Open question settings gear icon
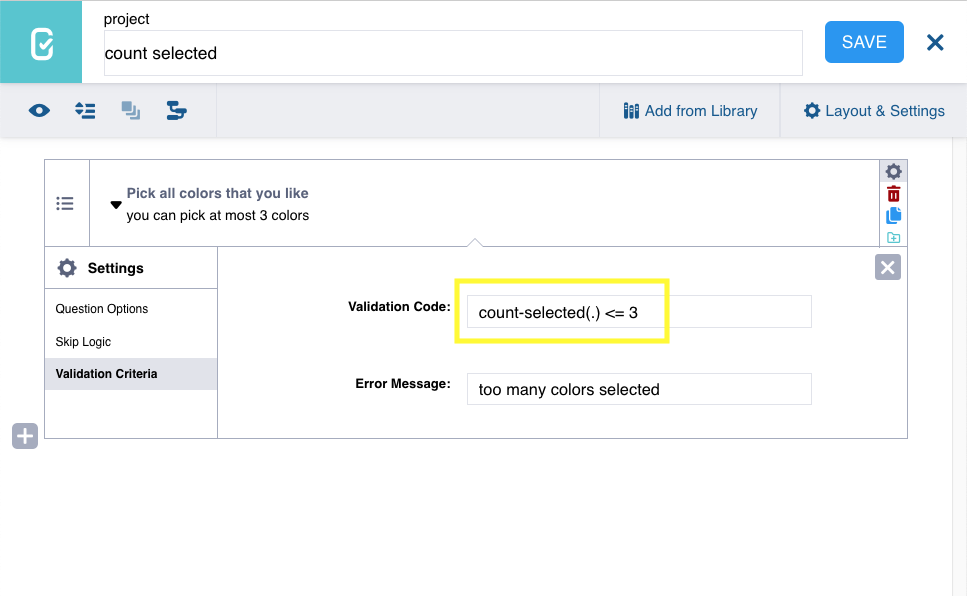Image resolution: width=967 pixels, height=596 pixels. pyautogui.click(x=893, y=172)
